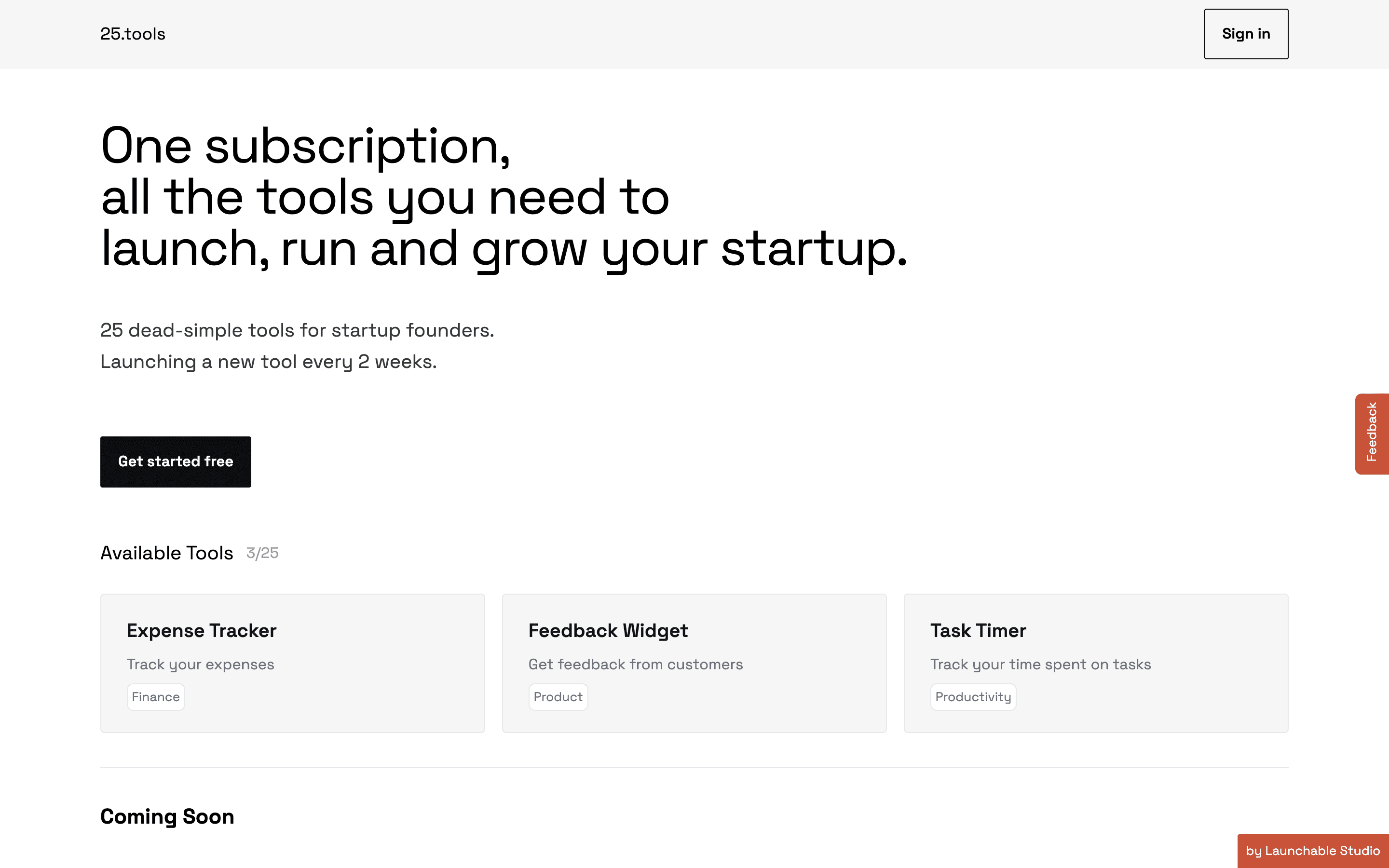Click the 25.tools logo
1389x868 pixels.
tap(133, 34)
